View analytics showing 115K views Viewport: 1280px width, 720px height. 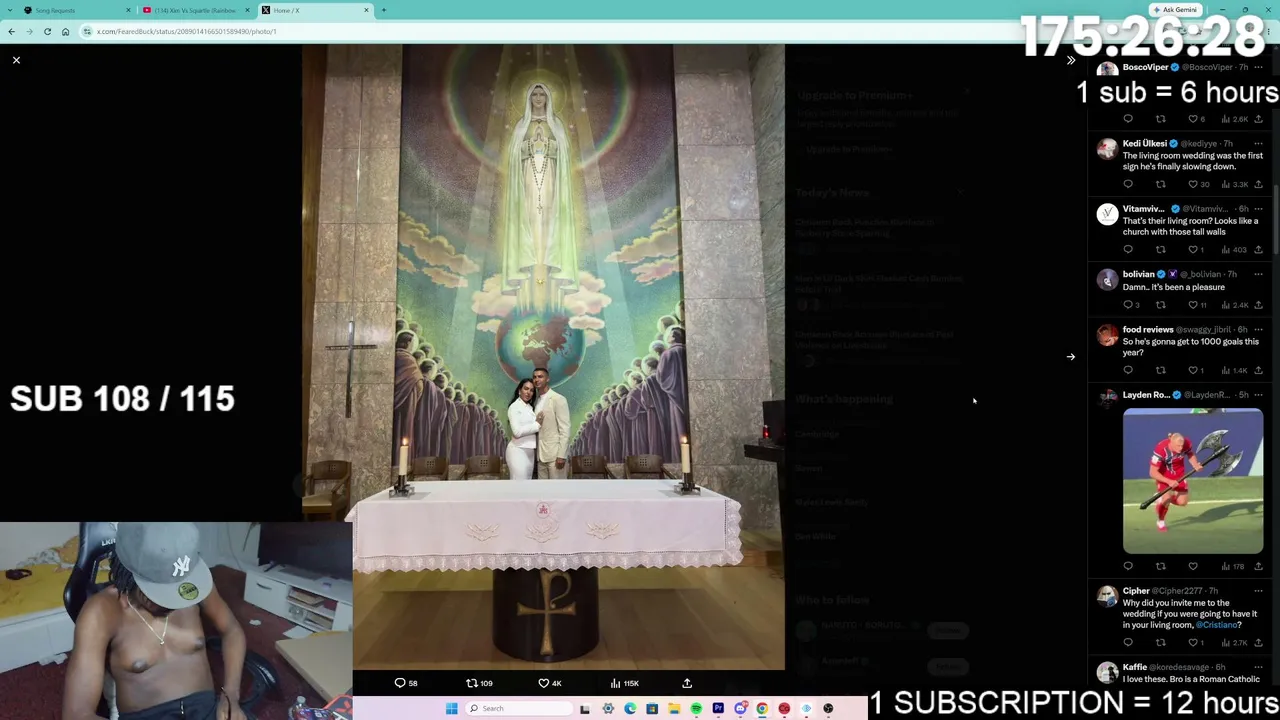pos(625,683)
